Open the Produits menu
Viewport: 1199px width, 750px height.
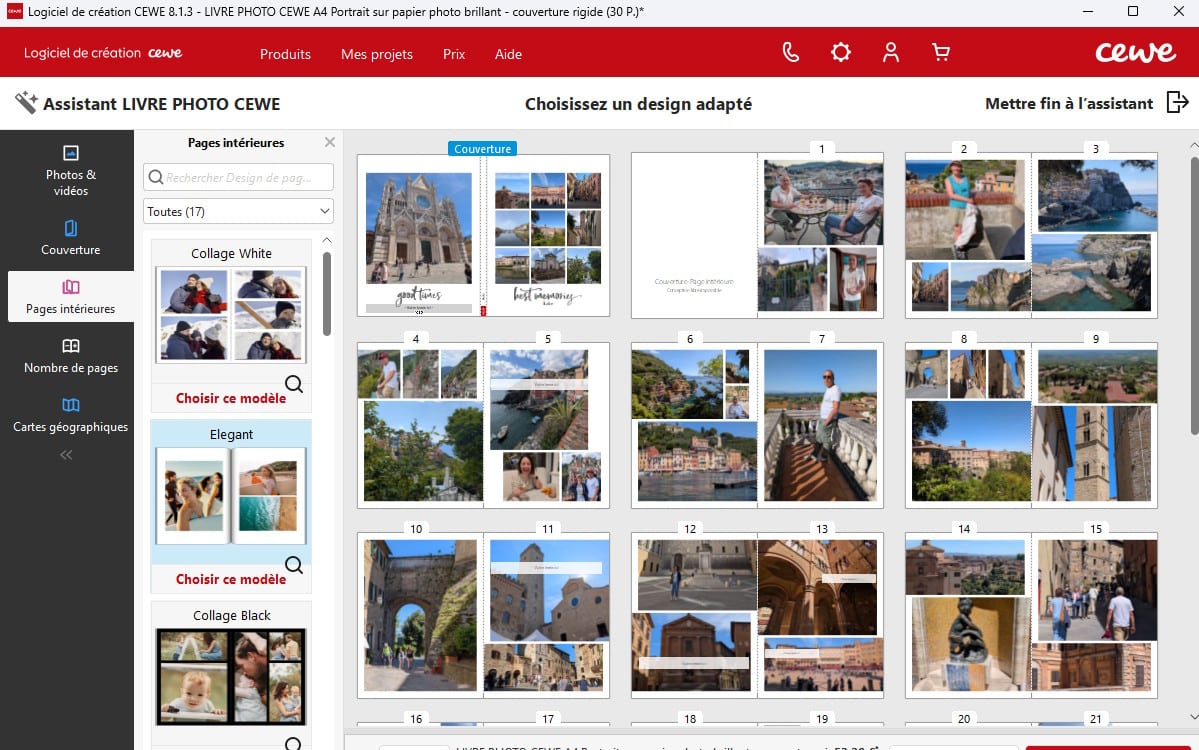(285, 54)
